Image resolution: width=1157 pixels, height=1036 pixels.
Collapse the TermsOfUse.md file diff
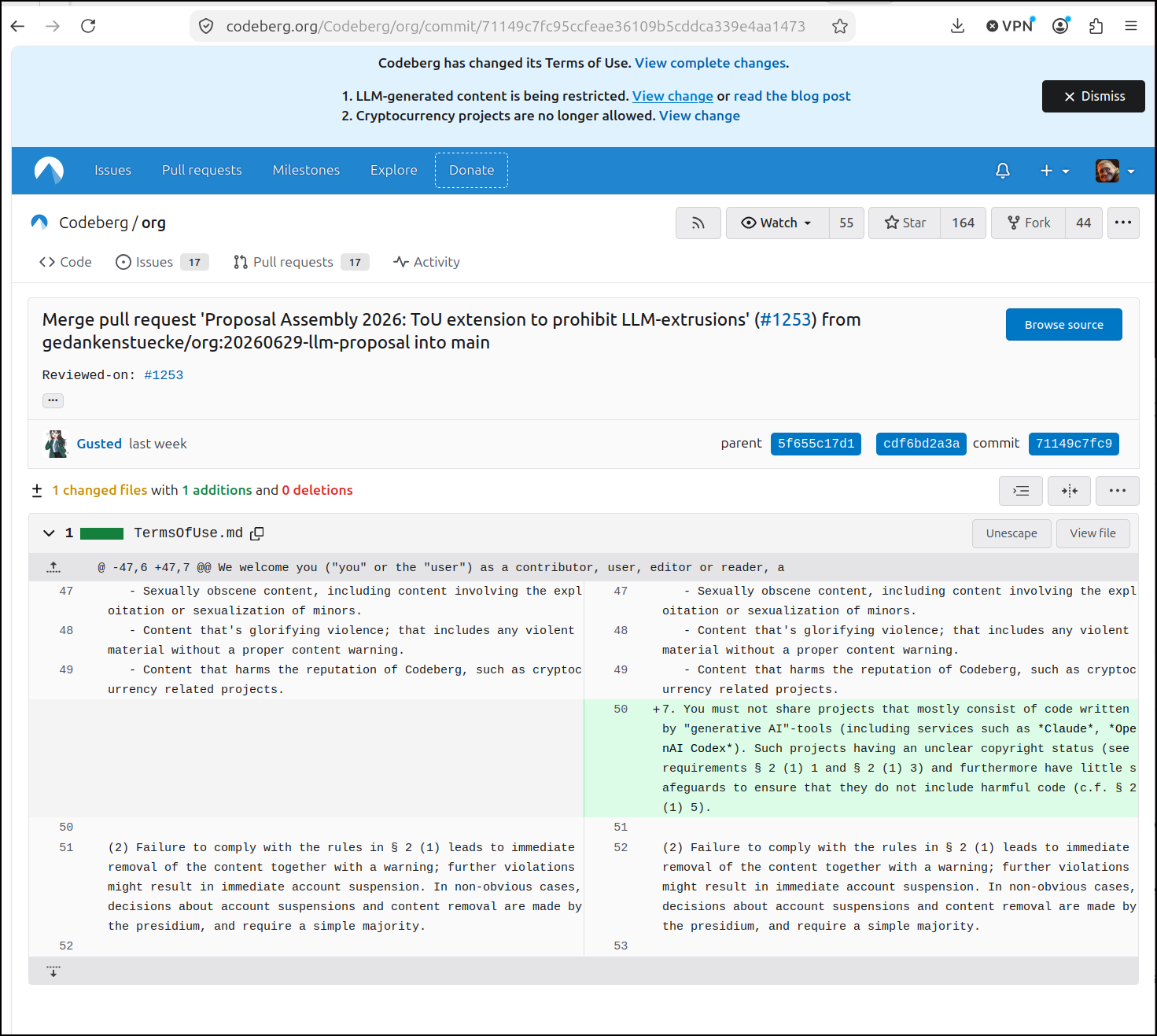click(49, 533)
